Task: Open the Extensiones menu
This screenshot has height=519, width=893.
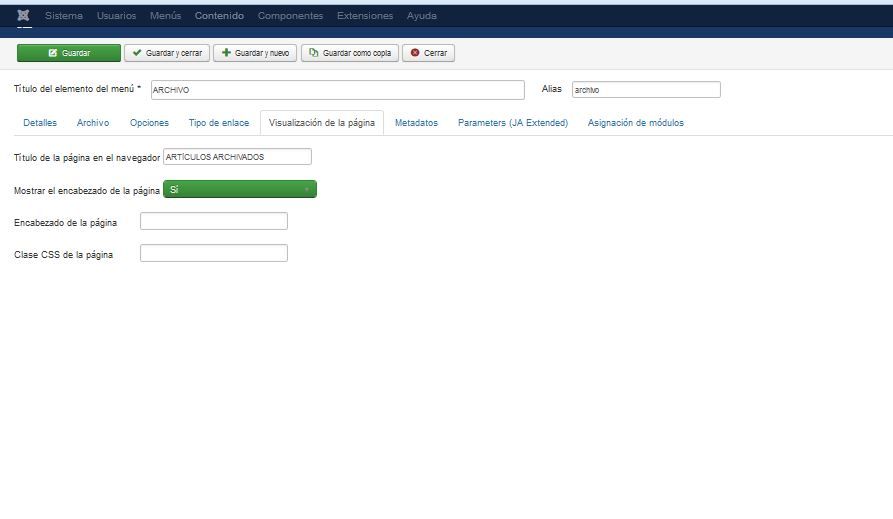Action: tap(364, 16)
